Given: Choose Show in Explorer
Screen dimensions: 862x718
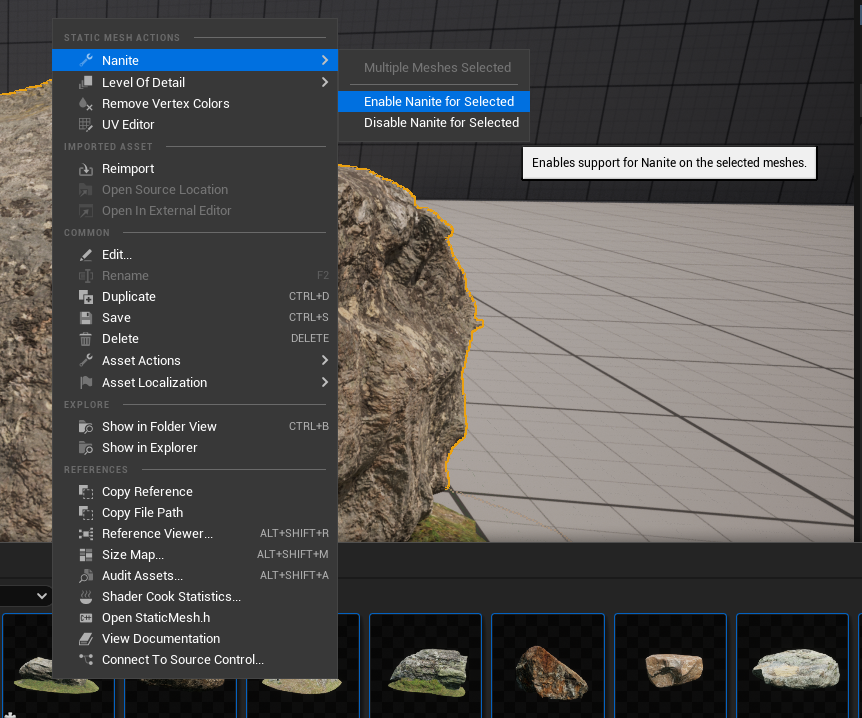Looking at the screenshot, I should coord(195,448).
